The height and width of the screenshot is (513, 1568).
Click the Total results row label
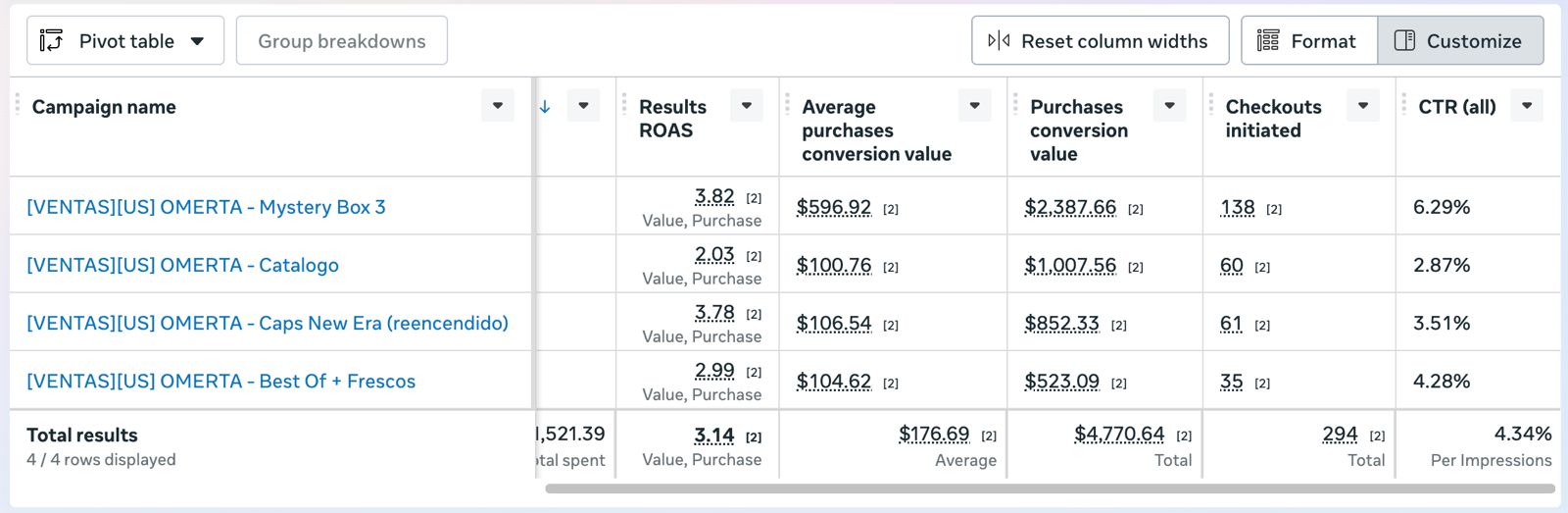tap(82, 435)
